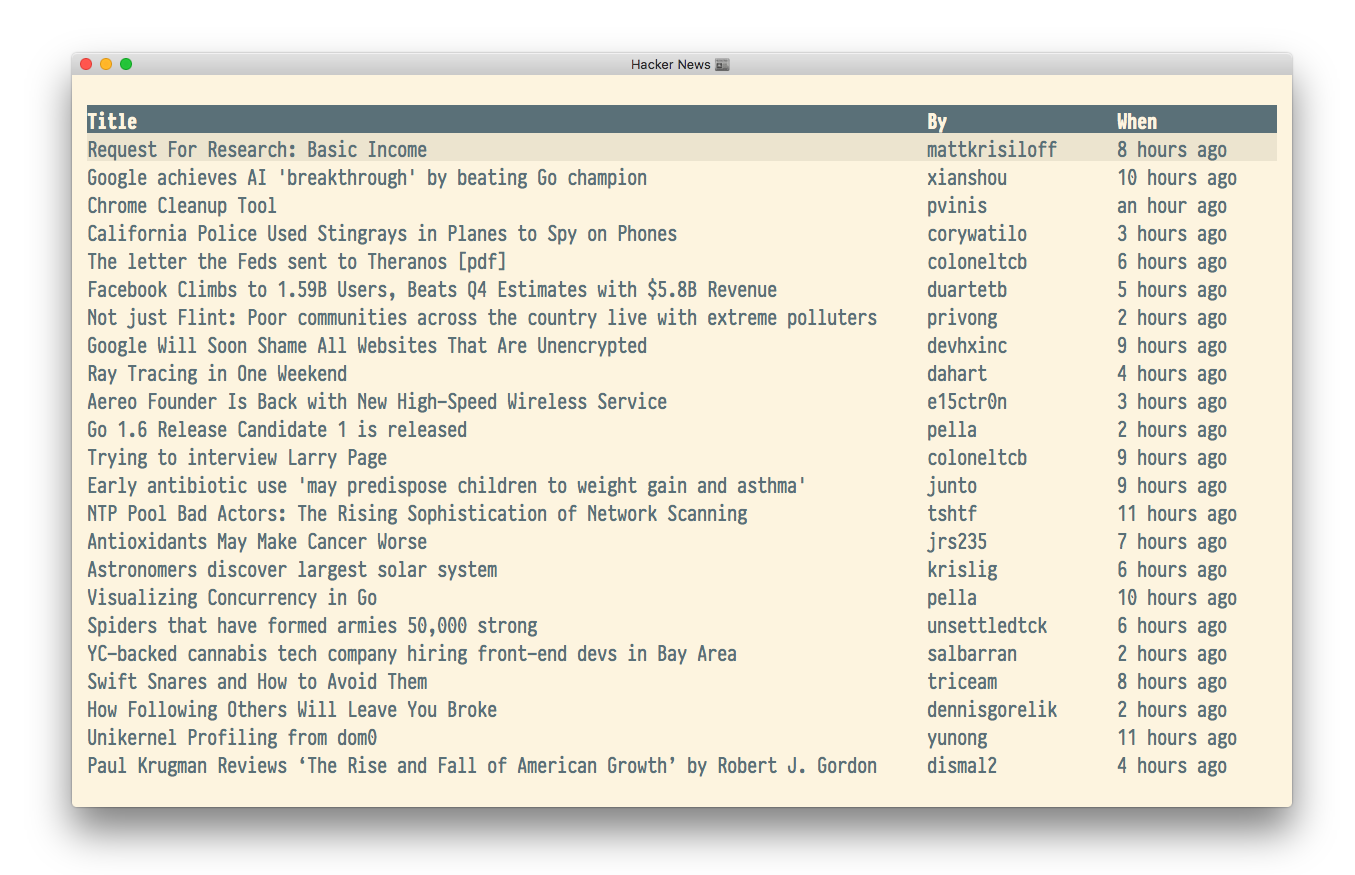Screen dimensions: 1355x875
Task: Click author name tshtf
Action: pos(952,513)
